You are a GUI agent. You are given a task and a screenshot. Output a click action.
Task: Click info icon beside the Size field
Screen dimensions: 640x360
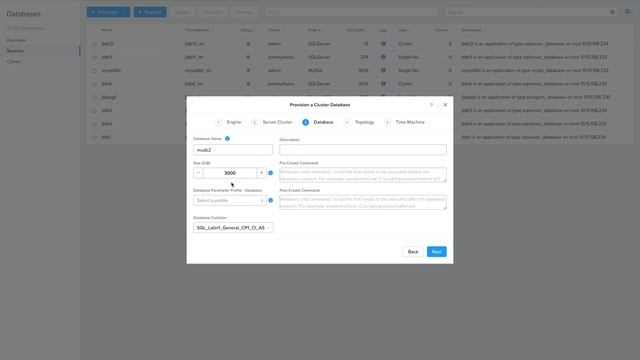pos(271,173)
